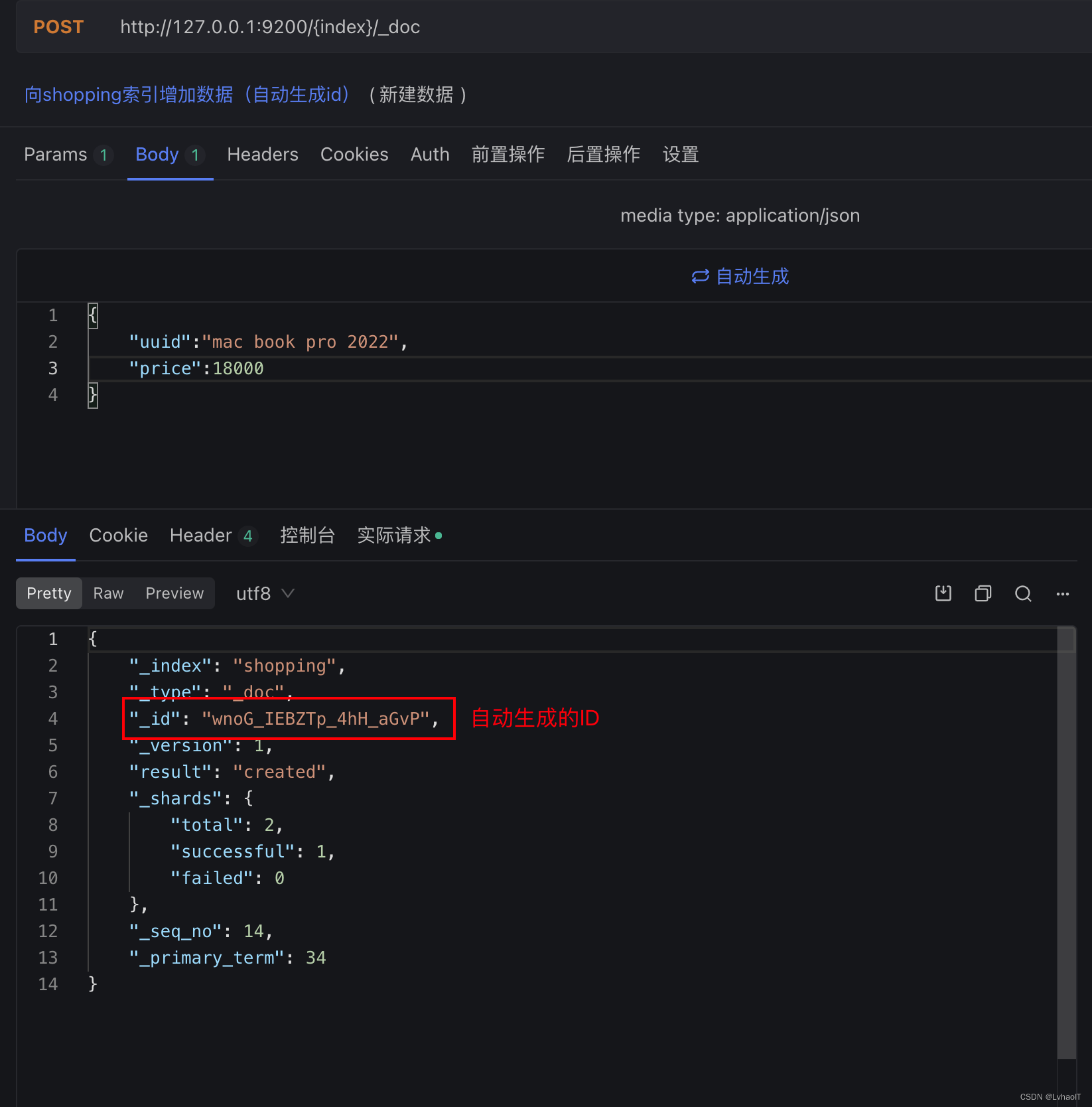The image size is (1092, 1107).
Task: Click the "total": 2 line
Action: point(227,825)
